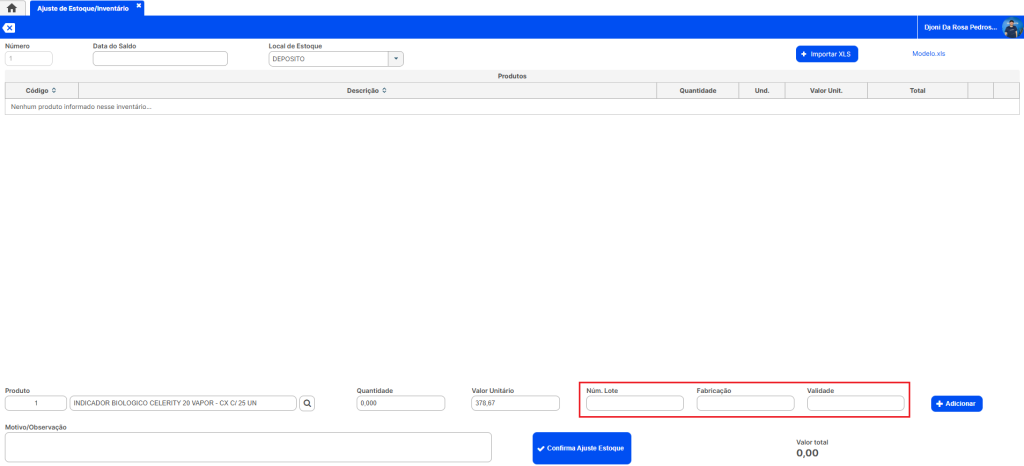
Task: Switch to the Ajuste de Estoque/Inventário tab
Action: pos(83,7)
